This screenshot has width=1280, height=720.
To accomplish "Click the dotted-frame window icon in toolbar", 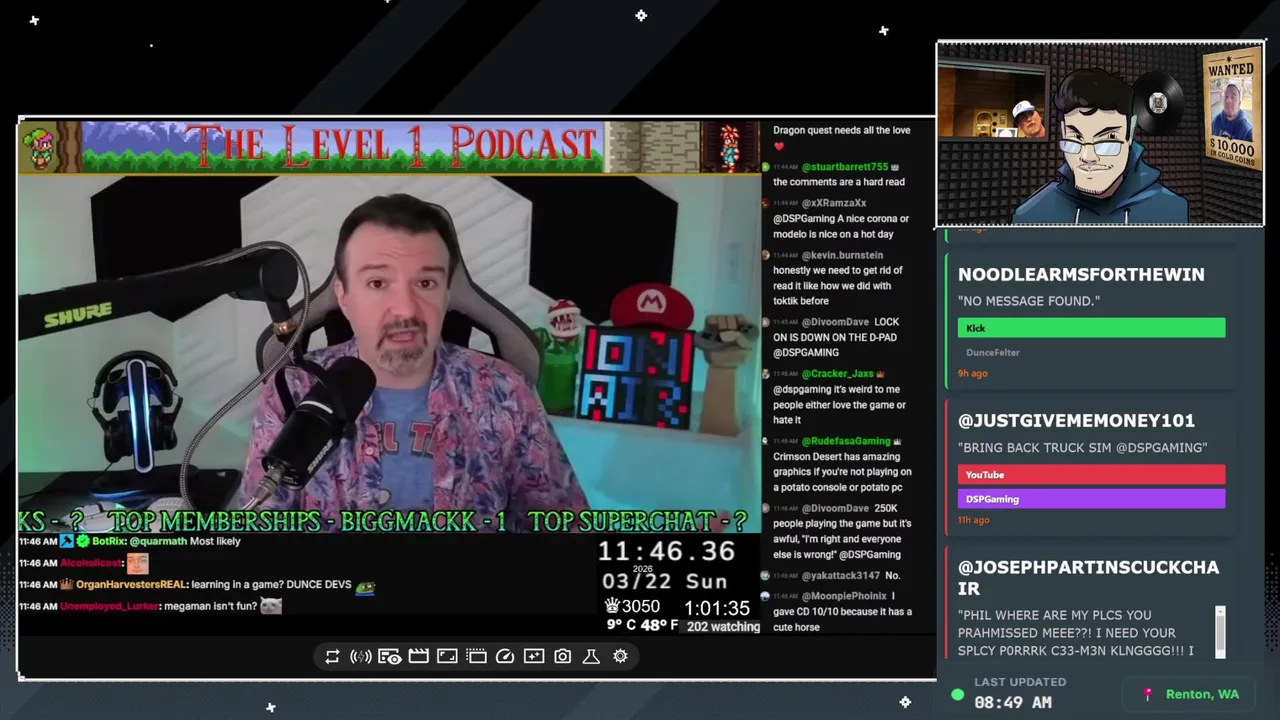I will point(476,656).
